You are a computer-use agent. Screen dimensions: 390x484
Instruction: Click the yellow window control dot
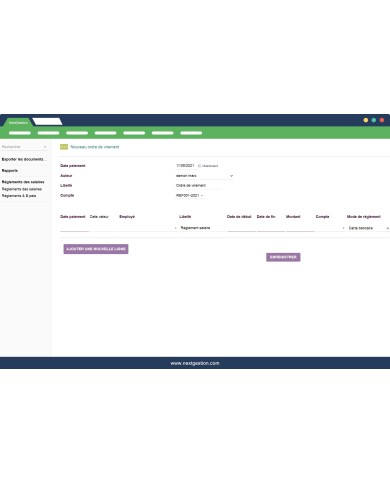pos(366,120)
